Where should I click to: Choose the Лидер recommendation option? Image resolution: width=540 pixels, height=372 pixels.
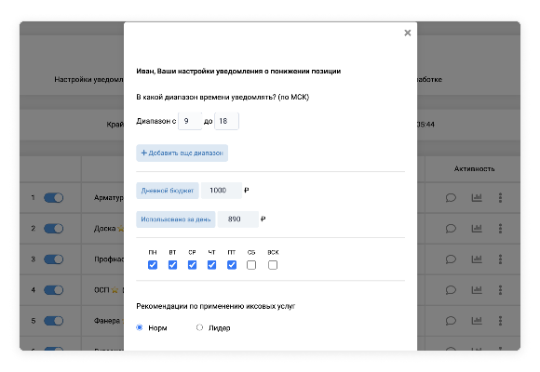199,328
